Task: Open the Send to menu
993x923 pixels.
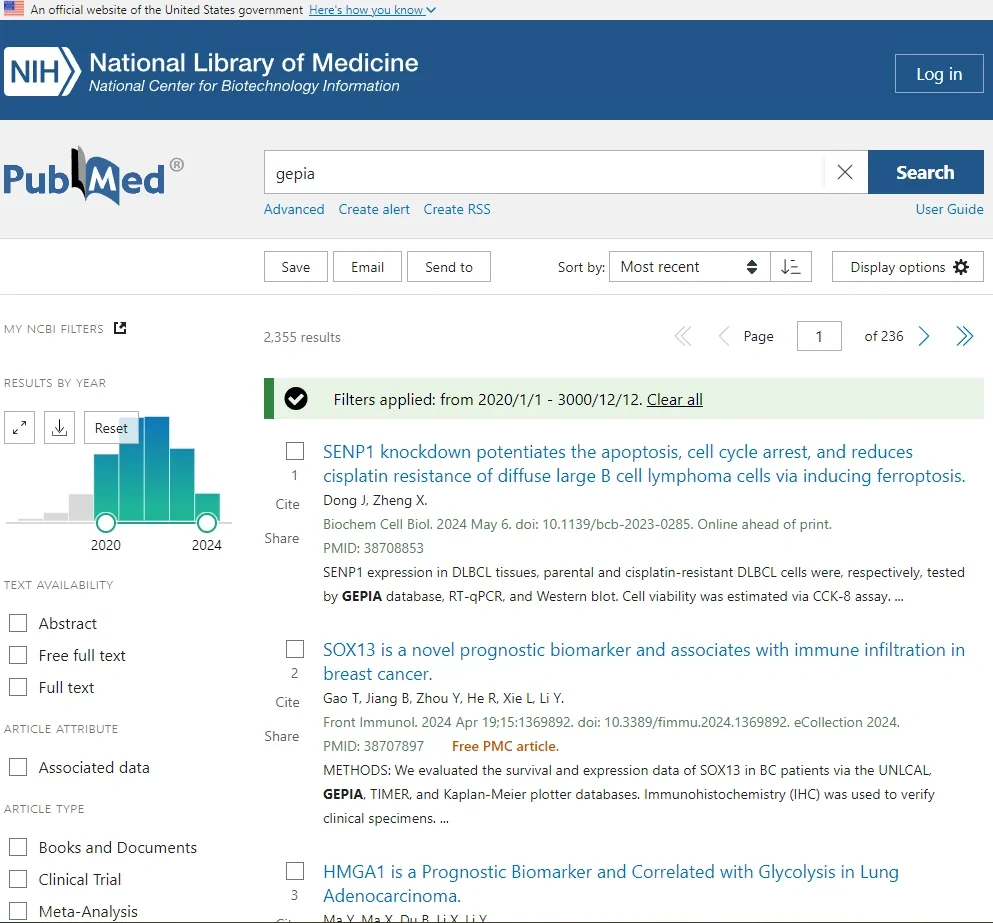Action: pos(449,267)
